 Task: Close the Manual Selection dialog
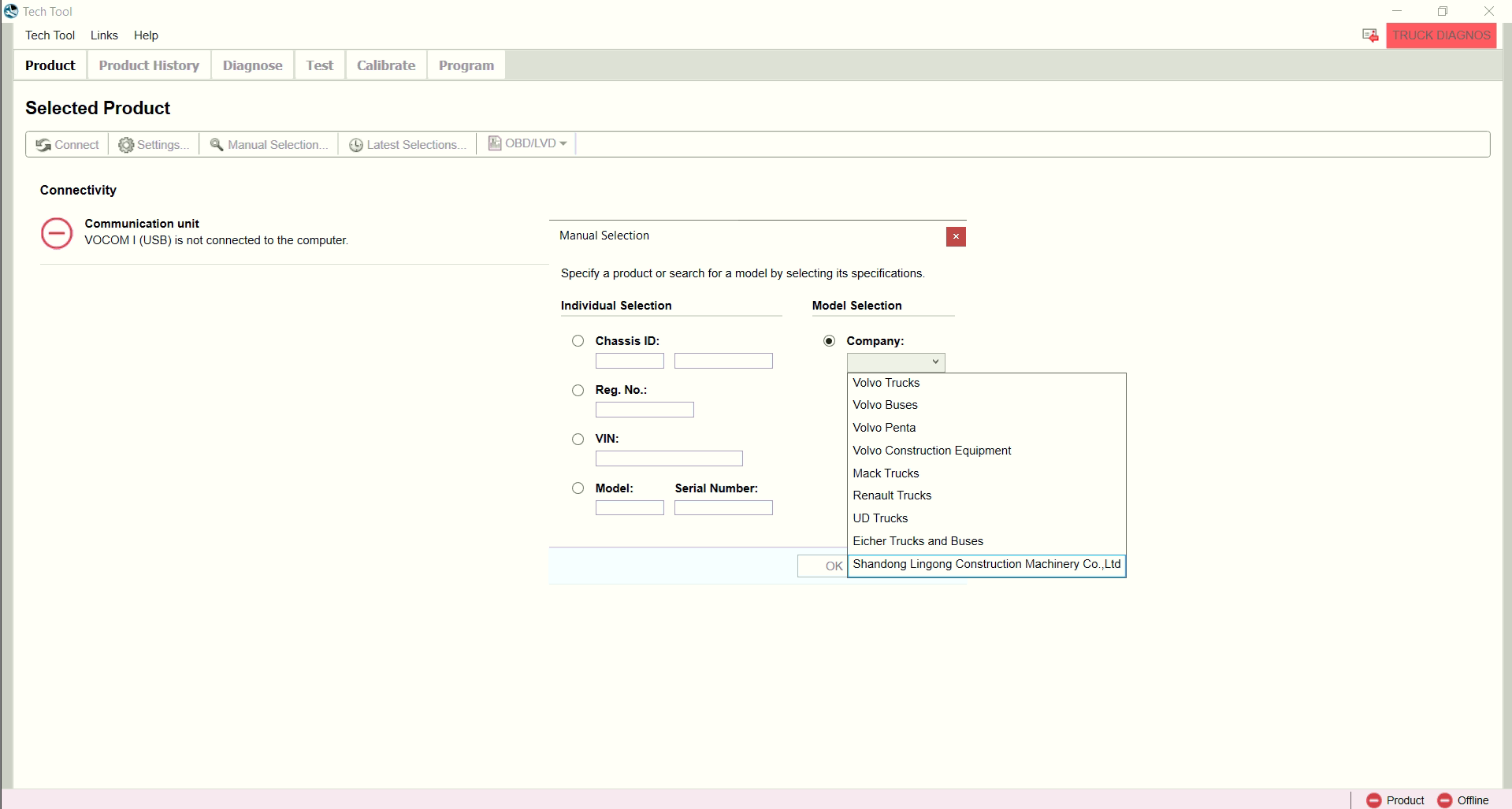[956, 236]
